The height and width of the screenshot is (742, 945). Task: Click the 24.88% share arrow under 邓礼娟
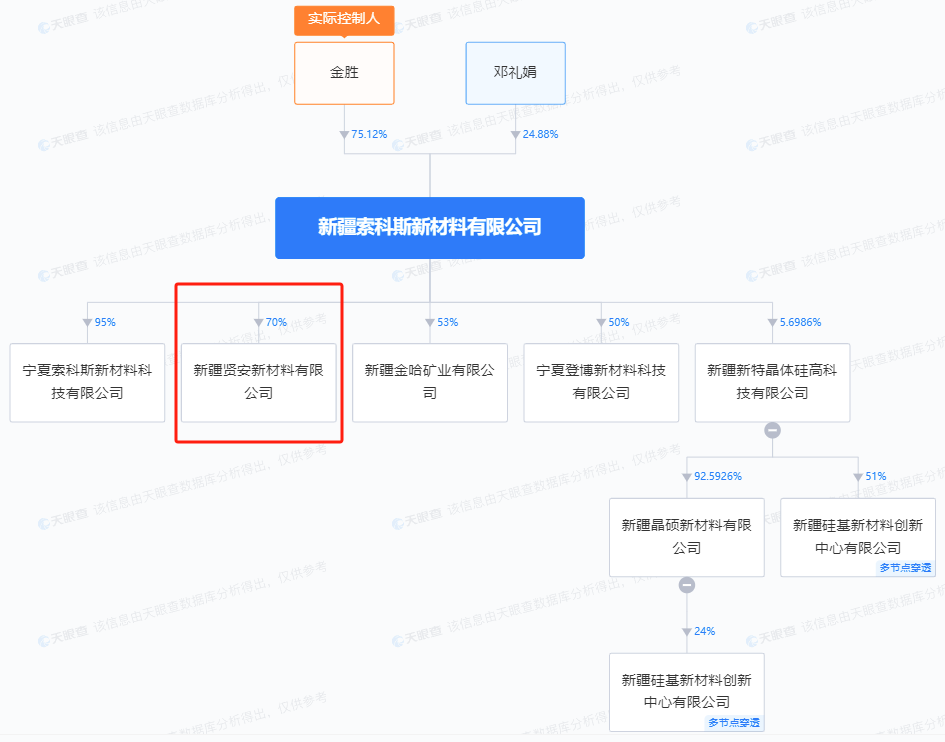pos(515,134)
